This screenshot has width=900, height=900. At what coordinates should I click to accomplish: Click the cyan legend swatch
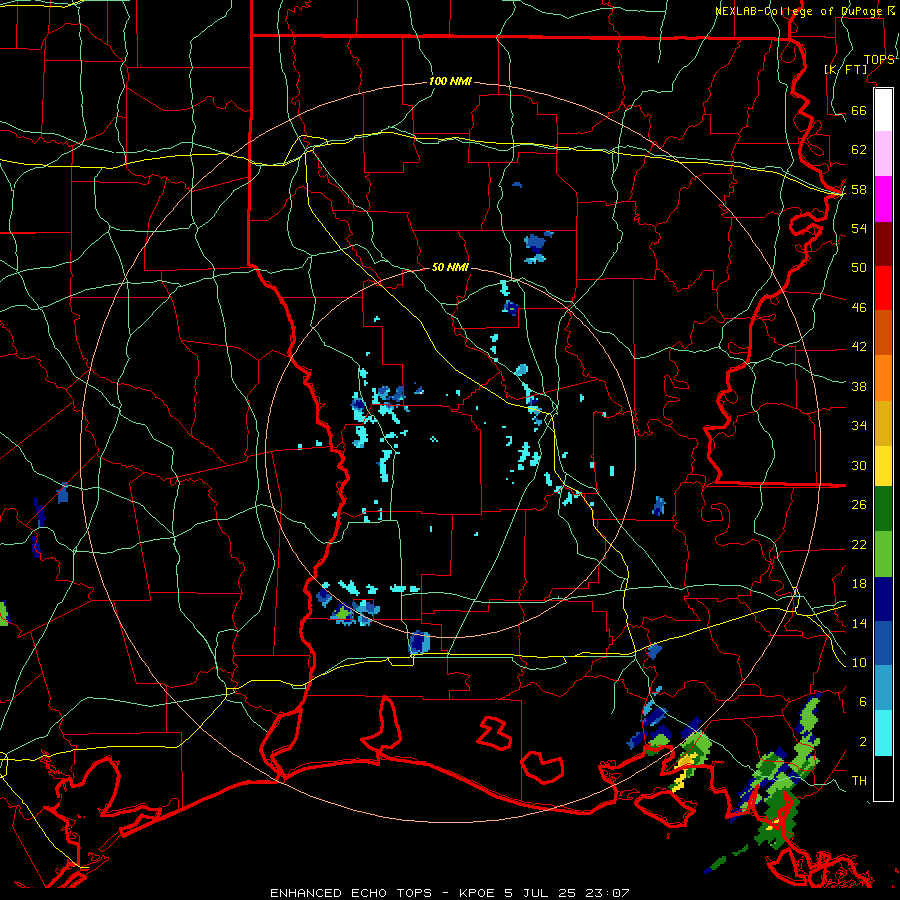click(883, 733)
